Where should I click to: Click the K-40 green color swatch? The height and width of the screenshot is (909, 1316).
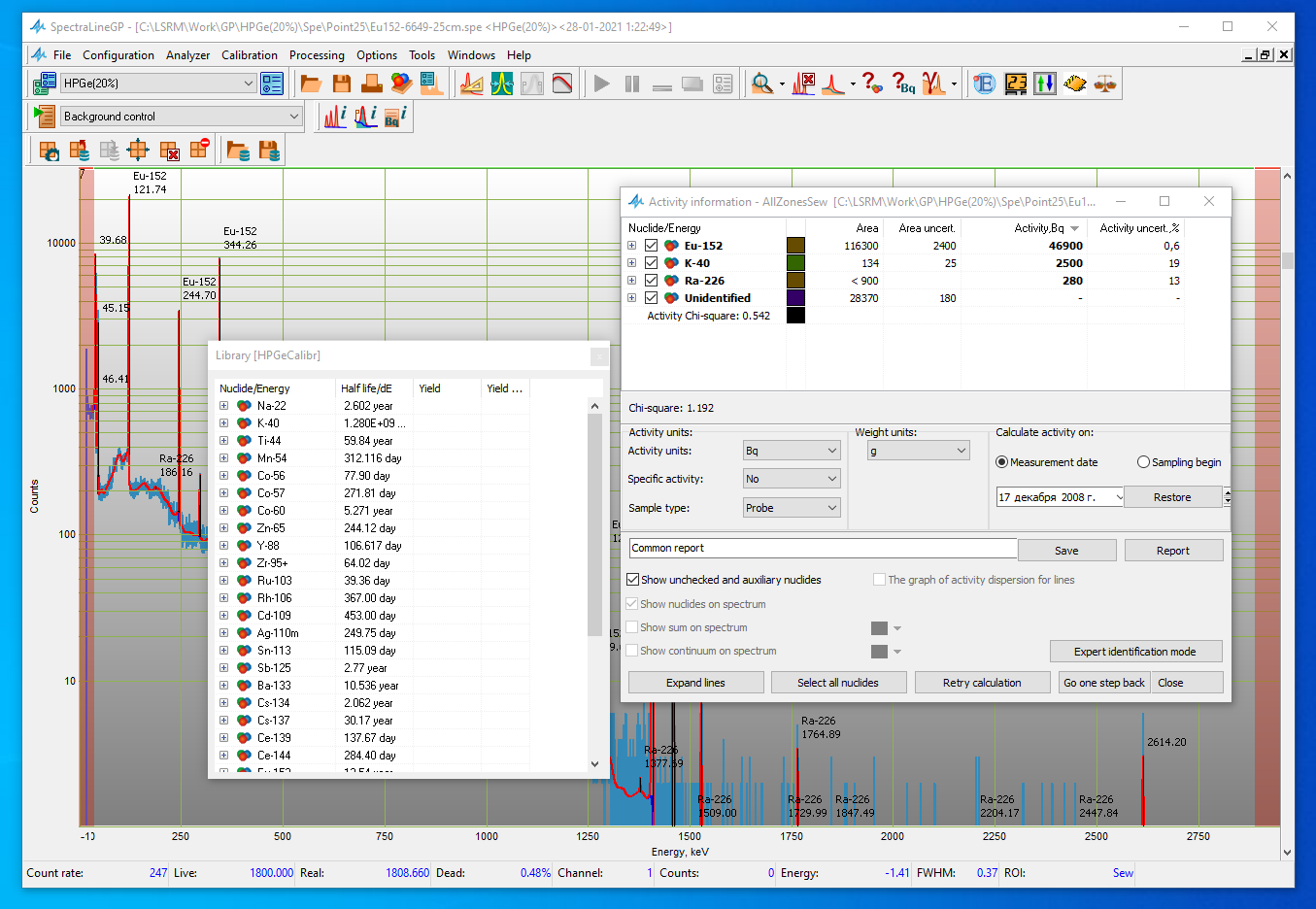tap(795, 263)
